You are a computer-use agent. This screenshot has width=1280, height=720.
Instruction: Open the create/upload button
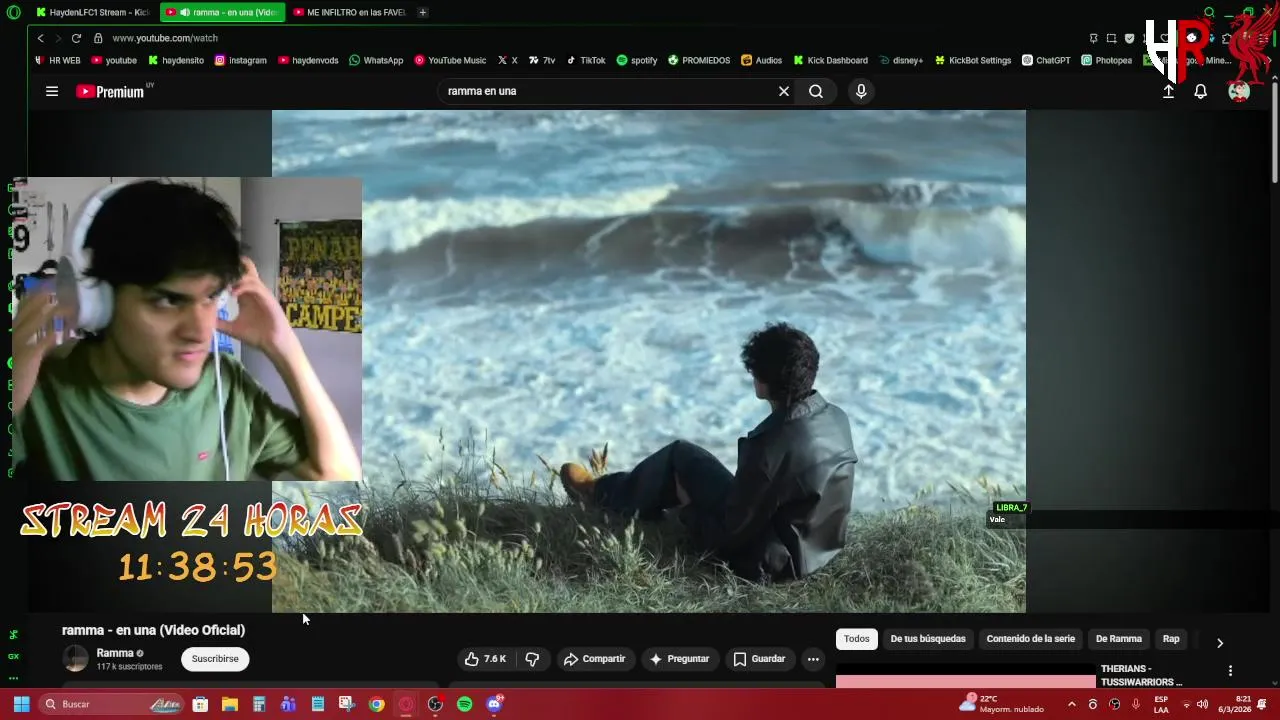click(1168, 91)
